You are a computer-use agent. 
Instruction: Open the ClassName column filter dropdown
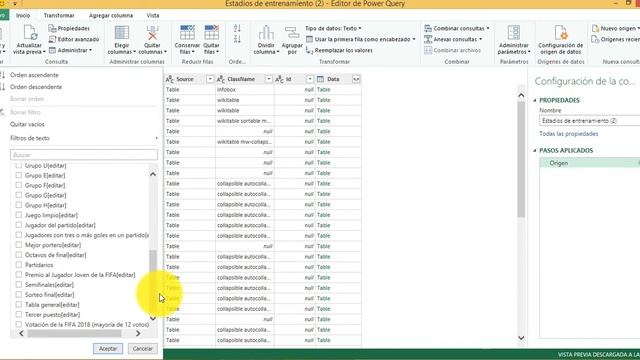[x=269, y=79]
